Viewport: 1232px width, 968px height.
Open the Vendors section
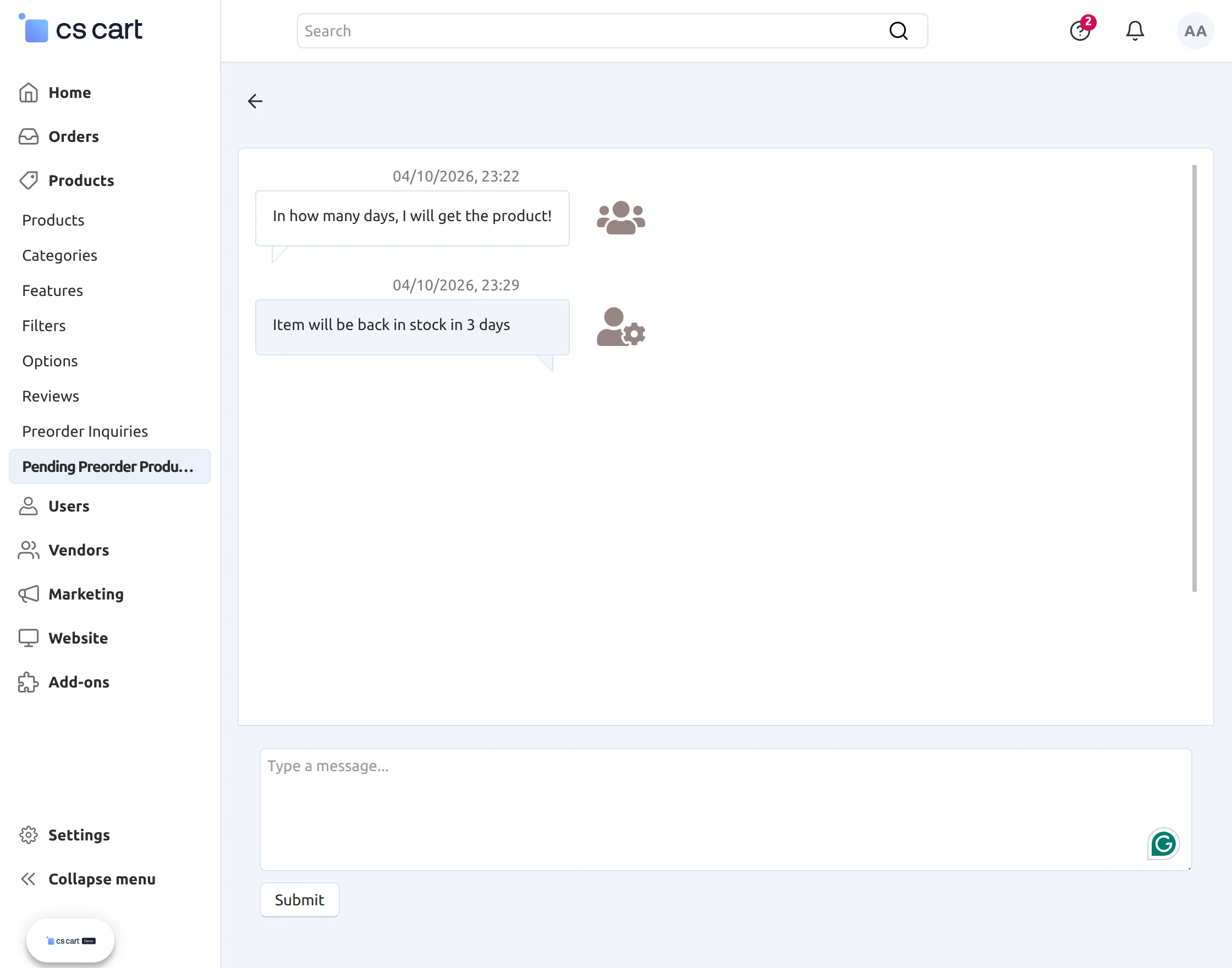click(78, 550)
